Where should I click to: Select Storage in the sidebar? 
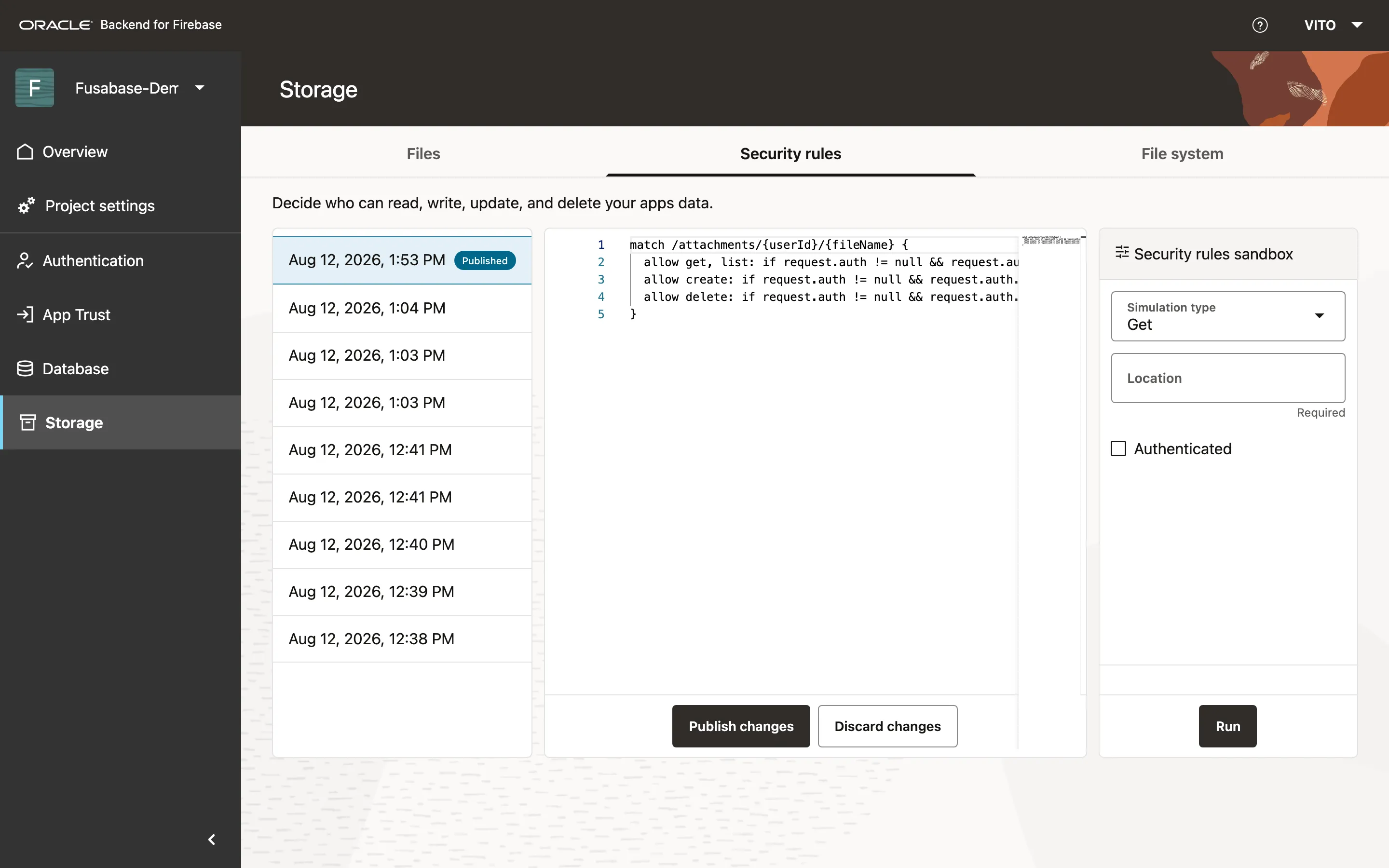click(121, 422)
